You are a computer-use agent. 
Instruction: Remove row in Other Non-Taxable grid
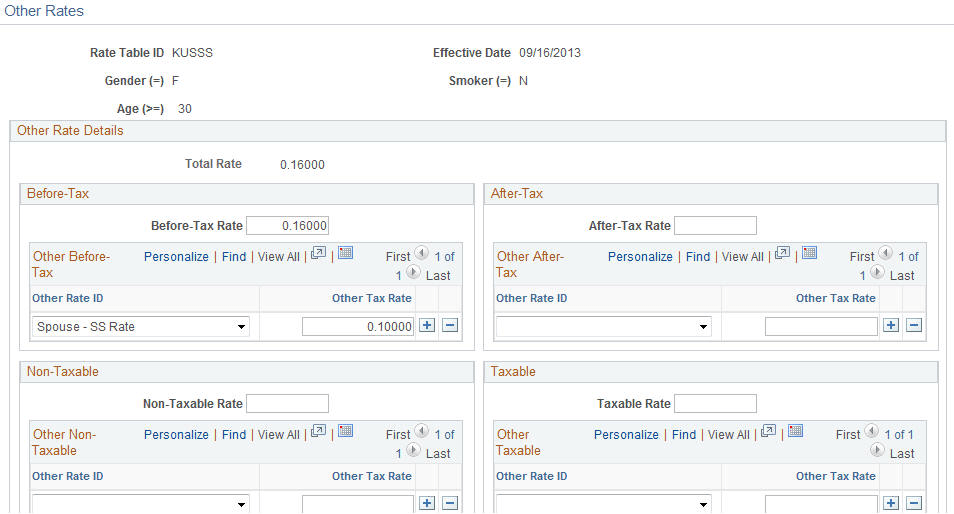[x=450, y=503]
